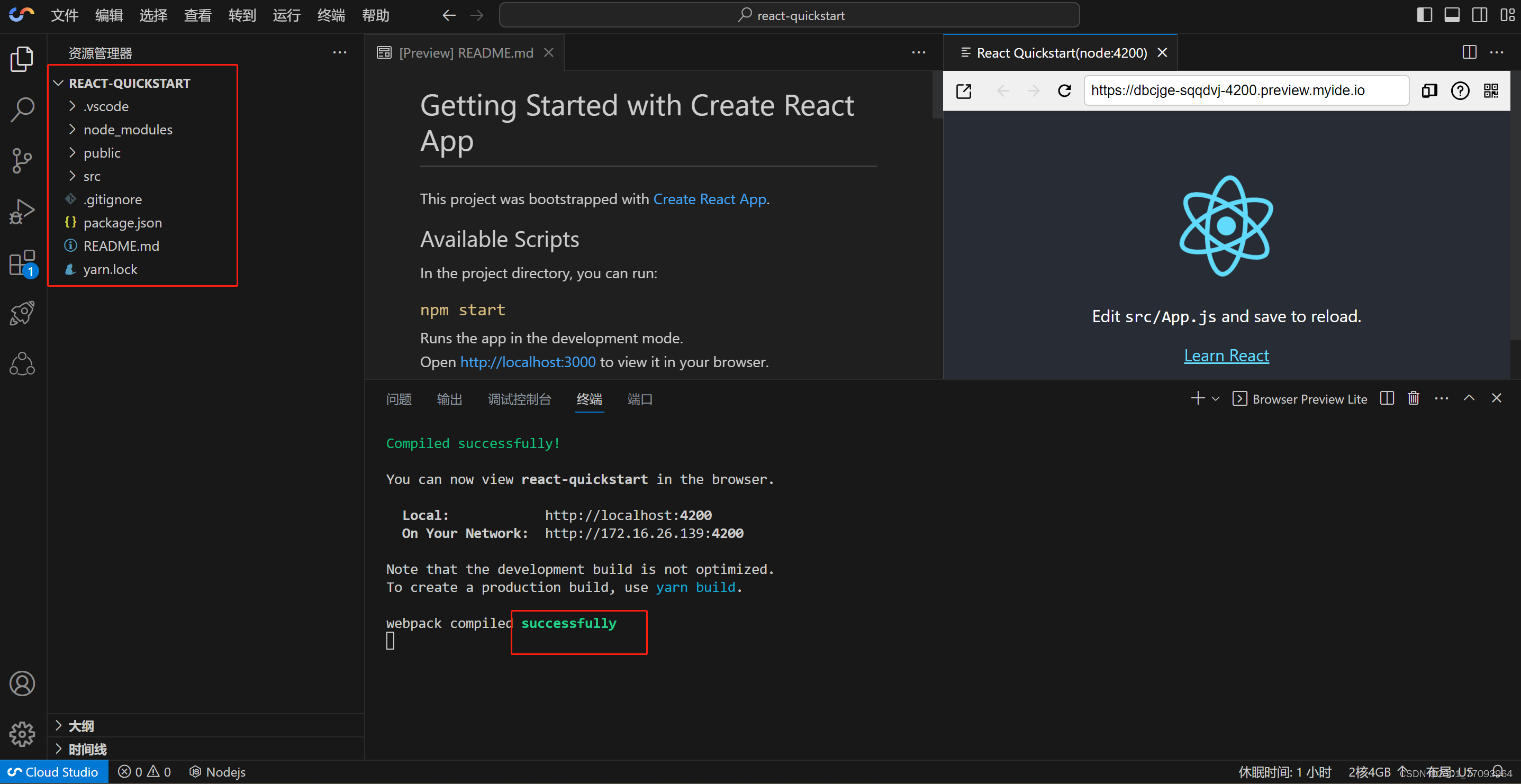The height and width of the screenshot is (784, 1521).
Task: Open the Extensions view with badge
Action: coord(22,263)
